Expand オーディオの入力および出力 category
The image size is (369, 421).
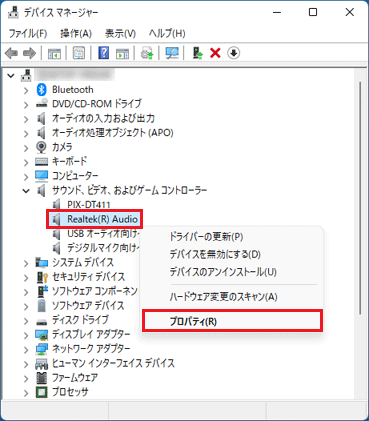pos(26,119)
